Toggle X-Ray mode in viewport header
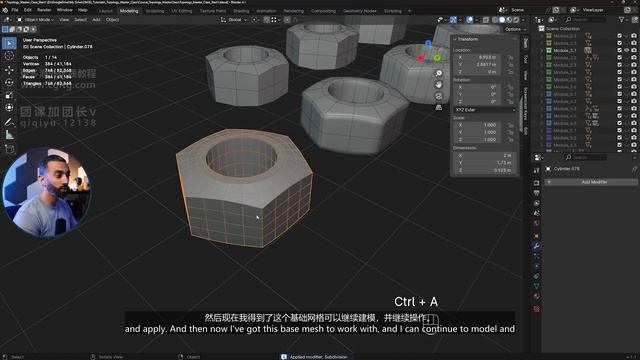 point(486,20)
